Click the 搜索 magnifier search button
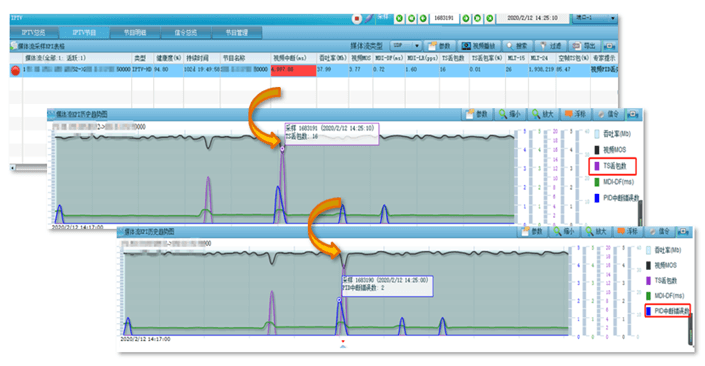Viewport: 705px width, 366px height. 516,46
